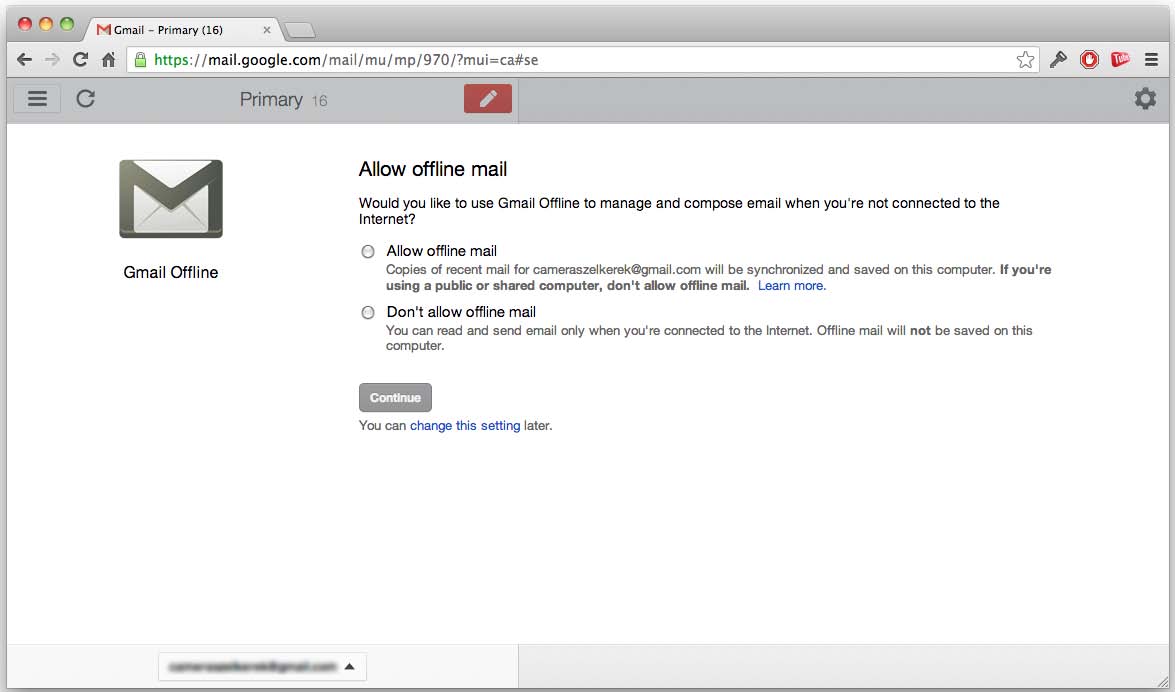Expand the account switcher at bottom

point(262,667)
